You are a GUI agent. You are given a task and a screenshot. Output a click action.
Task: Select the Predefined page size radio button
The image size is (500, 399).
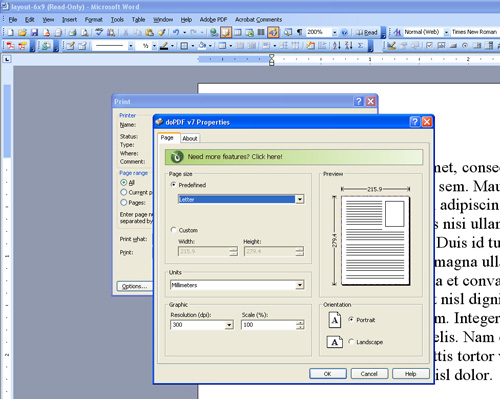173,185
